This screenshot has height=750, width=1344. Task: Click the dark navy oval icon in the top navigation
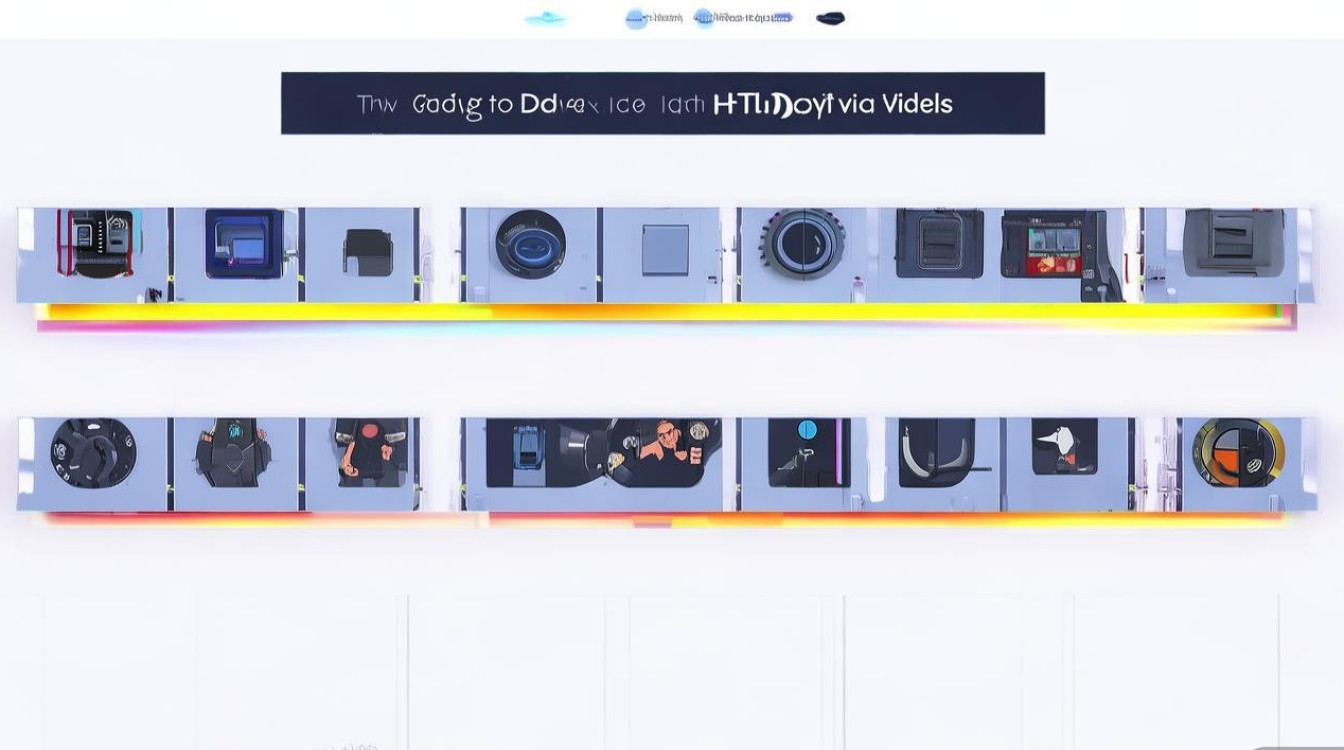[830, 18]
